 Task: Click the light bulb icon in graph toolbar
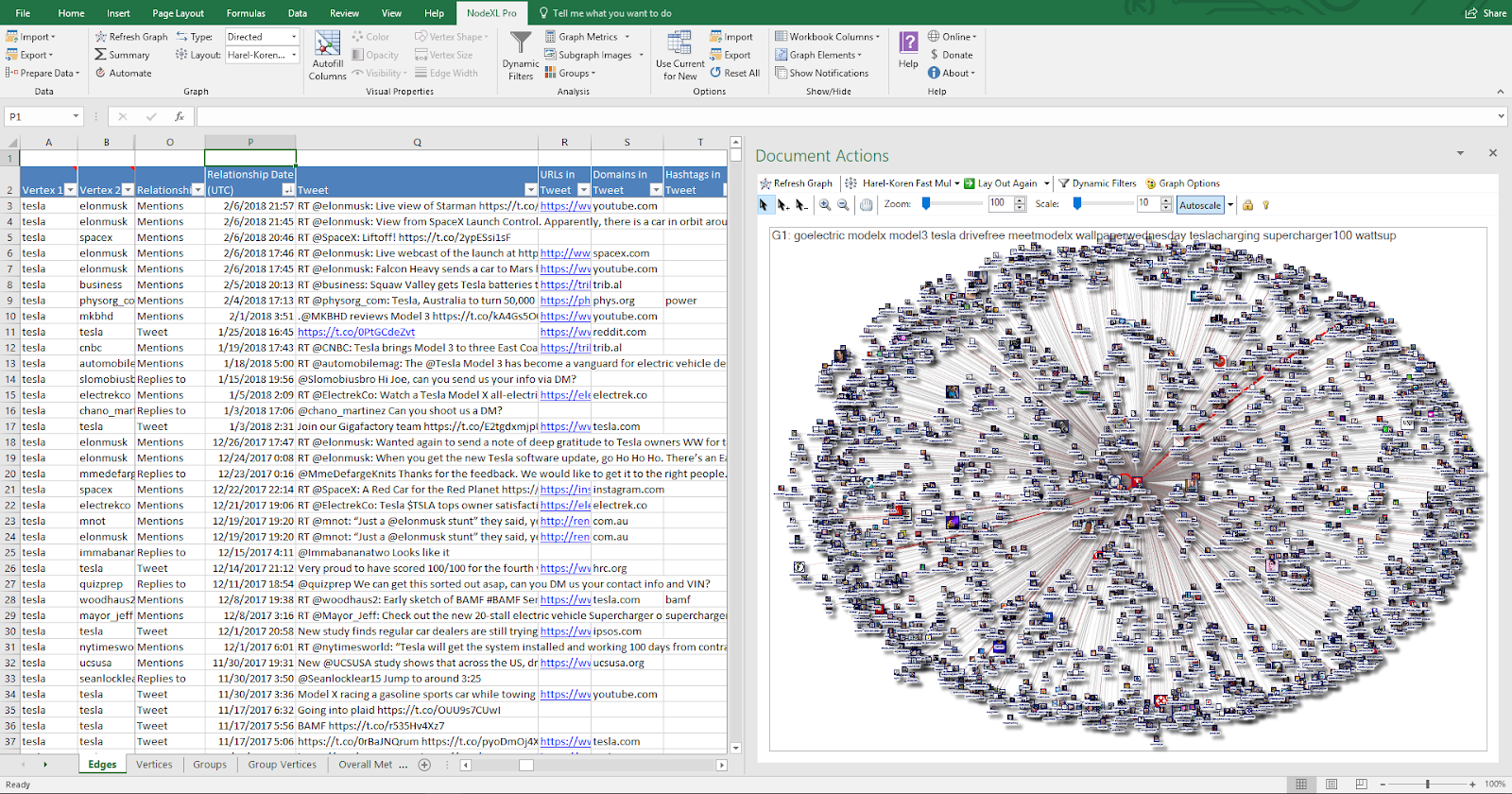click(1265, 204)
